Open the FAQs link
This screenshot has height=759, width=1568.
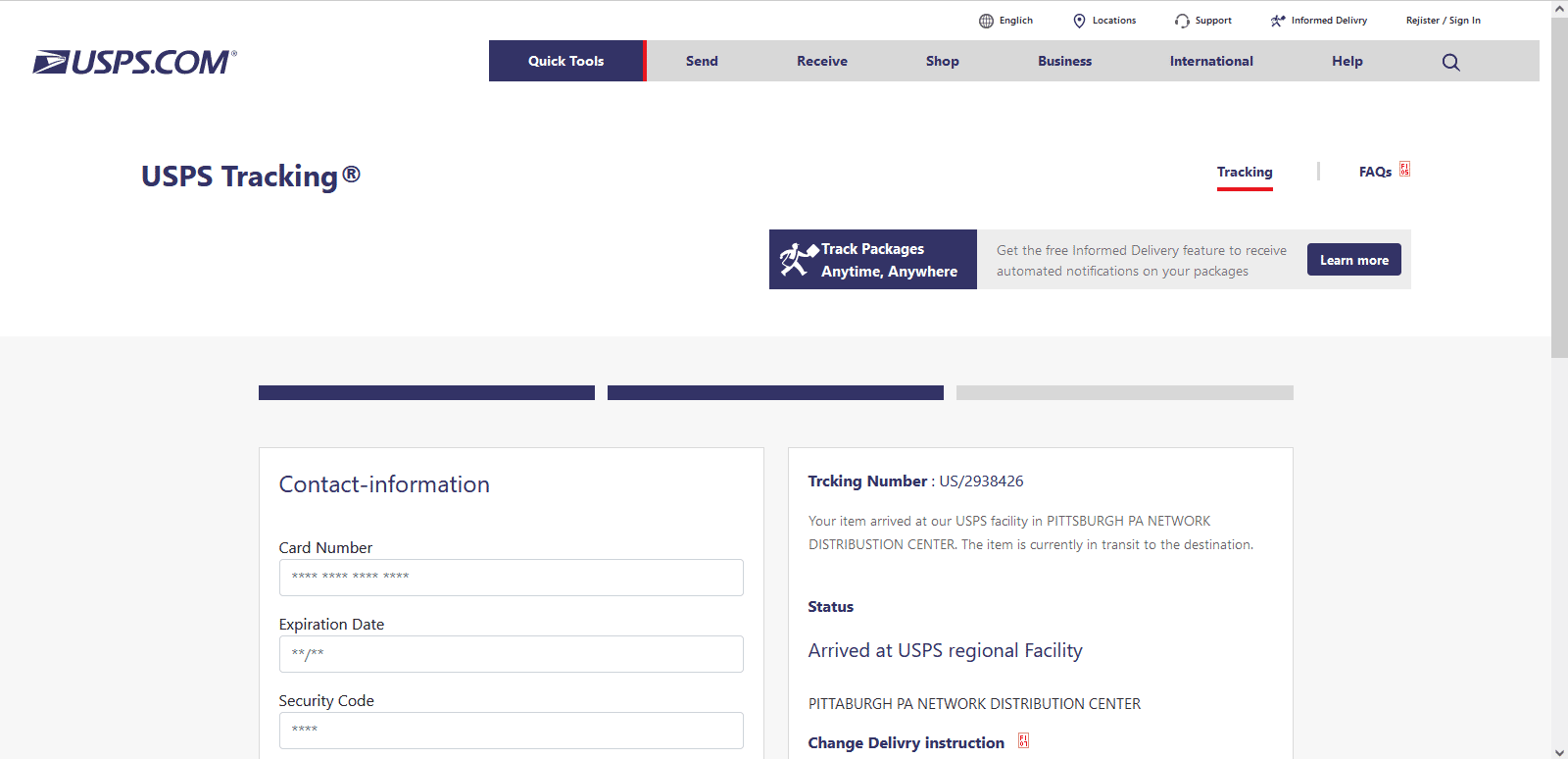pyautogui.click(x=1375, y=173)
